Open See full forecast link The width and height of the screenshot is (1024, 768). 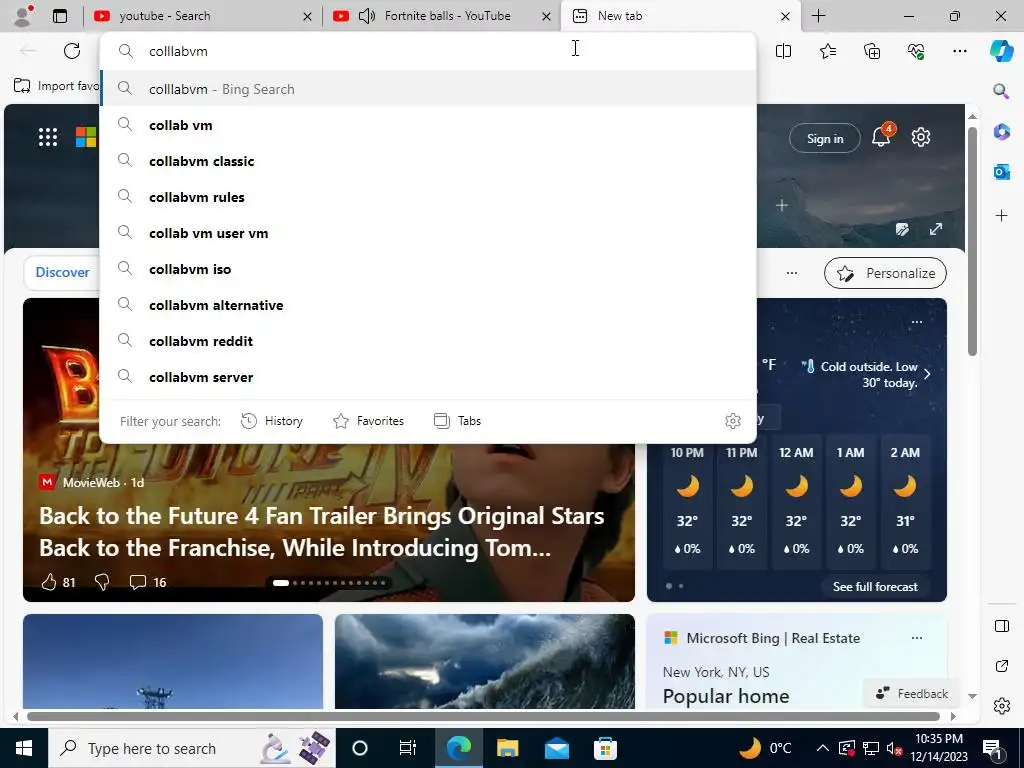point(875,586)
